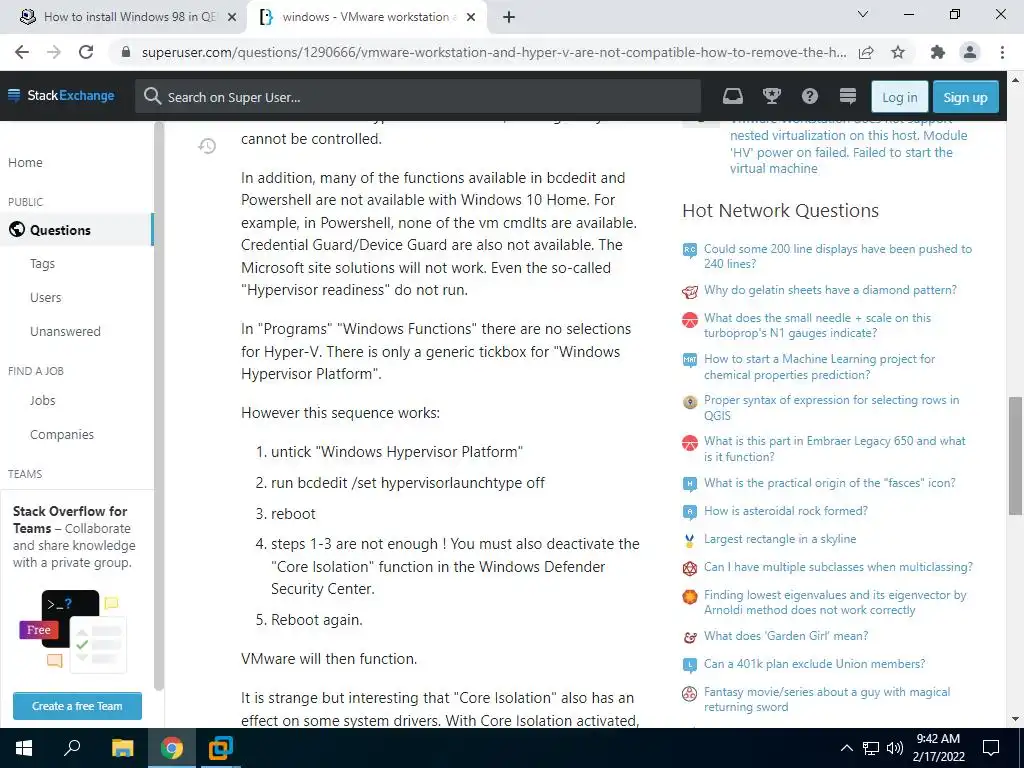Open the tab search dropdown arrow
This screenshot has width=1024, height=768.
pos(862,14)
